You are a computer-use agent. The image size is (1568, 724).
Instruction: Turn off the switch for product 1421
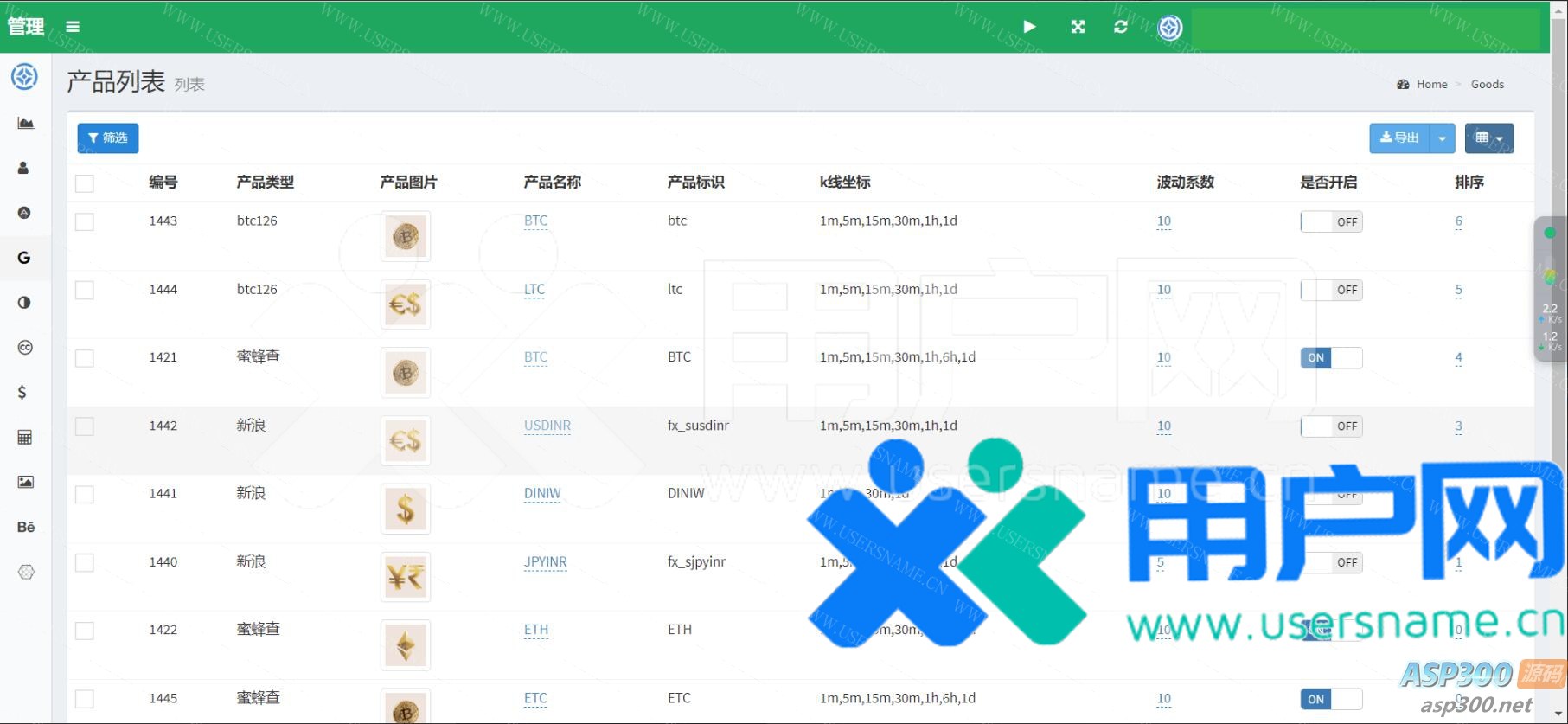click(1331, 358)
